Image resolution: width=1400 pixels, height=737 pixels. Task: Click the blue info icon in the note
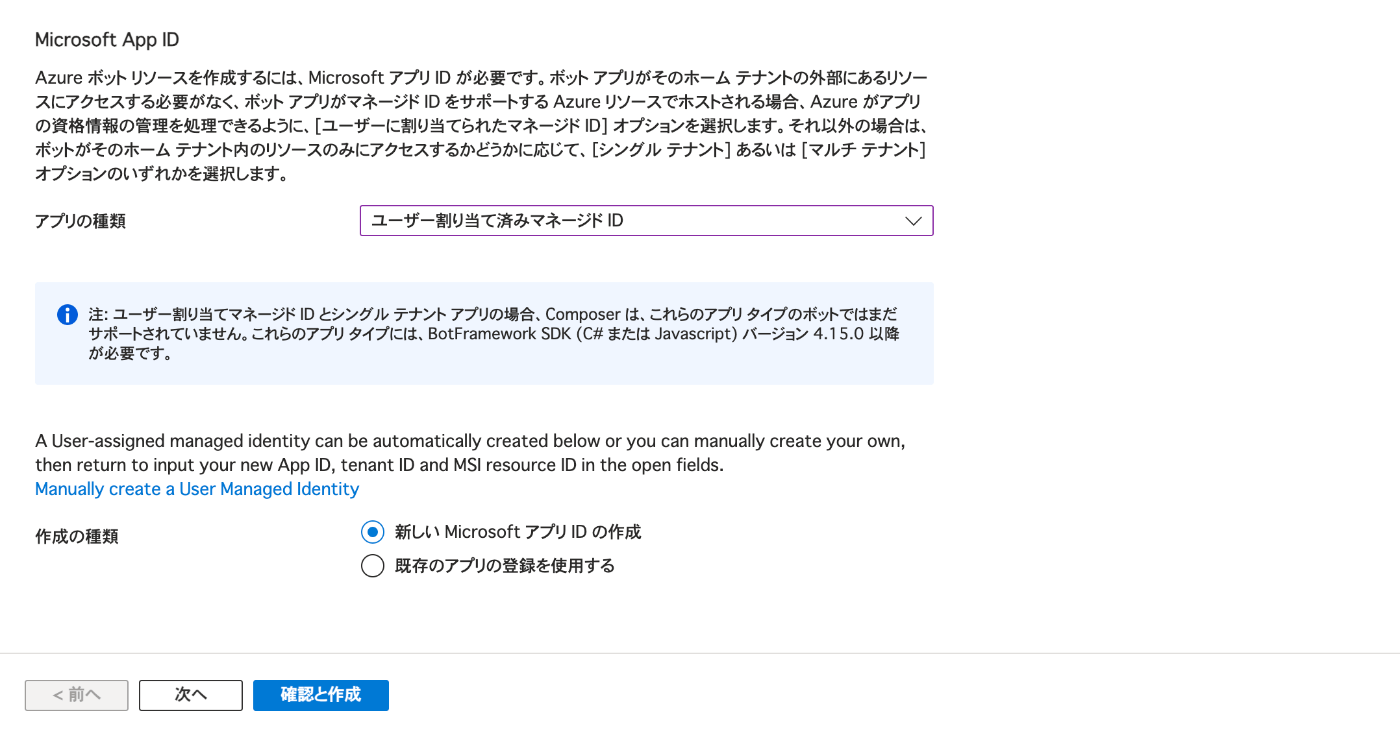click(67, 315)
